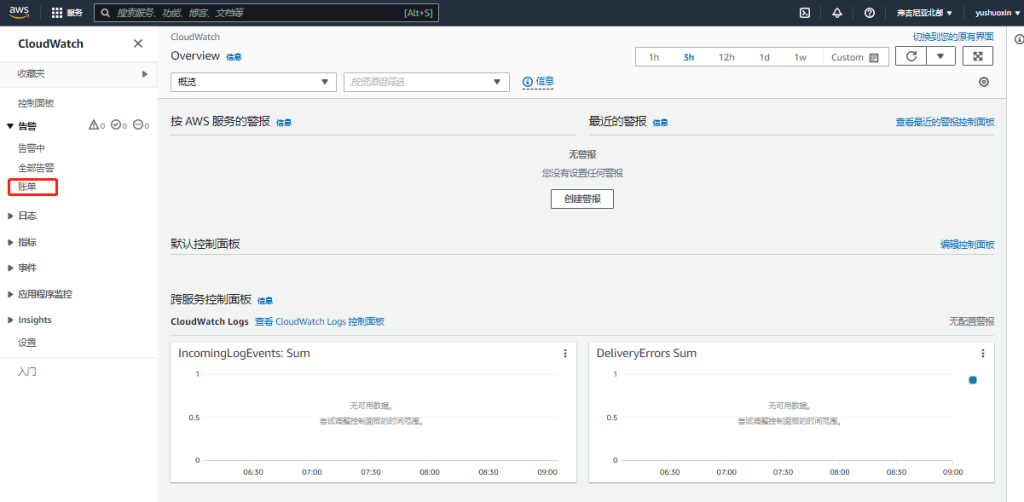Open the IncomingLogEvents widget options menu

click(x=565, y=353)
